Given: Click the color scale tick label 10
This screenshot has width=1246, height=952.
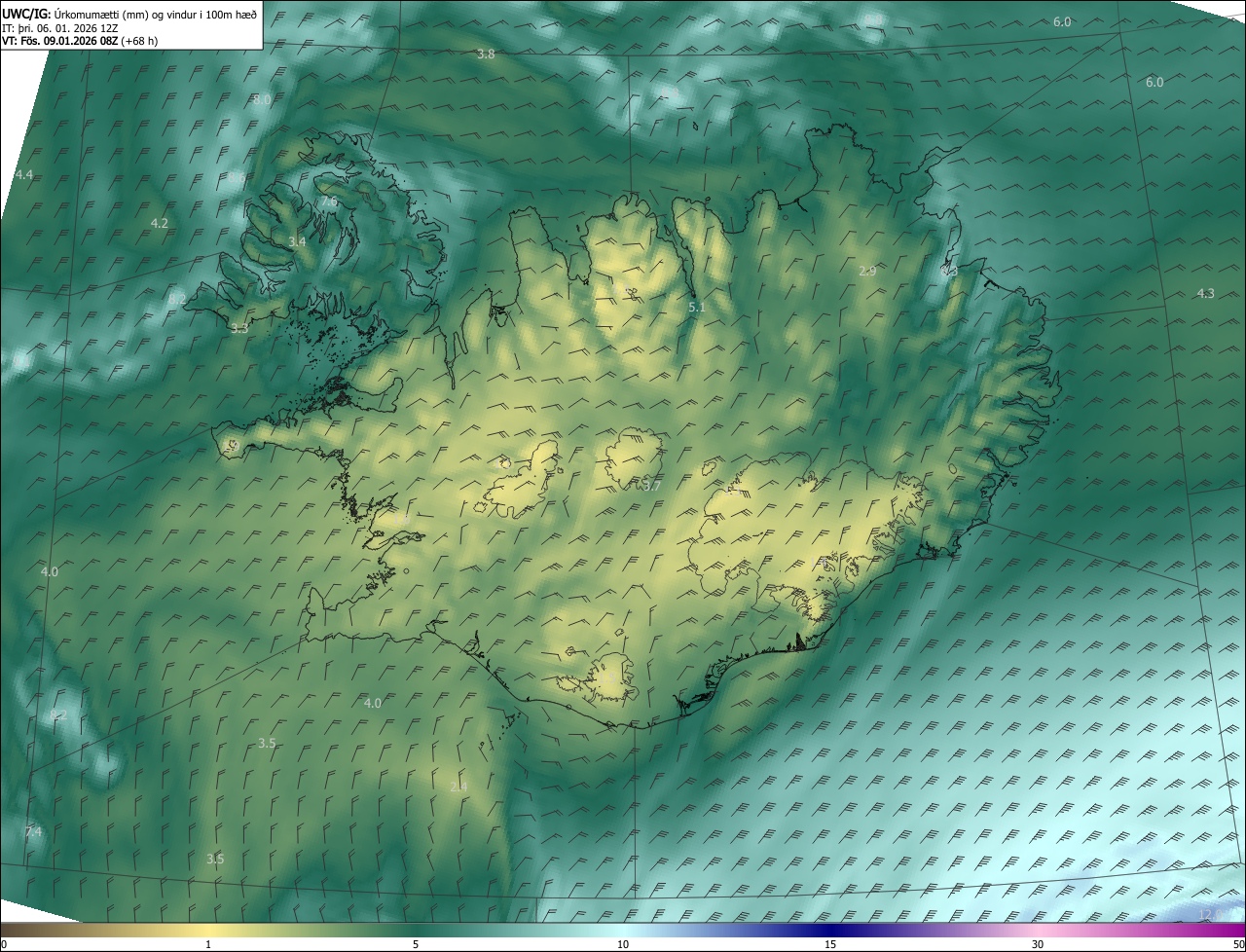Looking at the screenshot, I should click(x=623, y=944).
